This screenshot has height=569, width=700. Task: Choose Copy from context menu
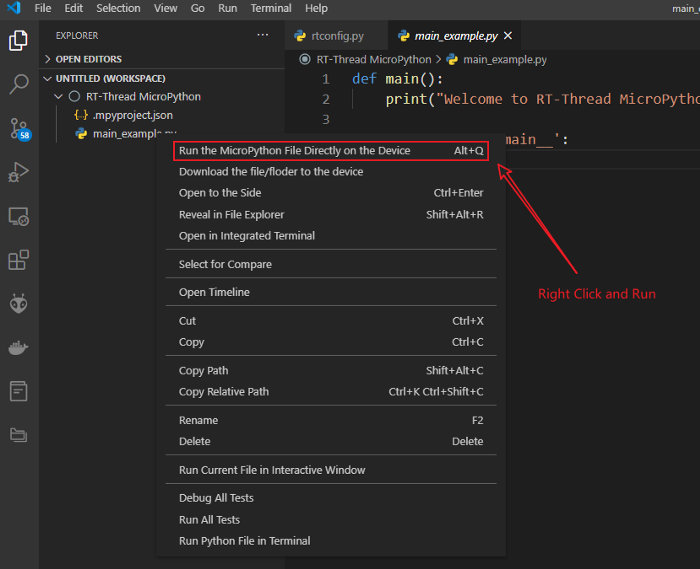coord(331,342)
